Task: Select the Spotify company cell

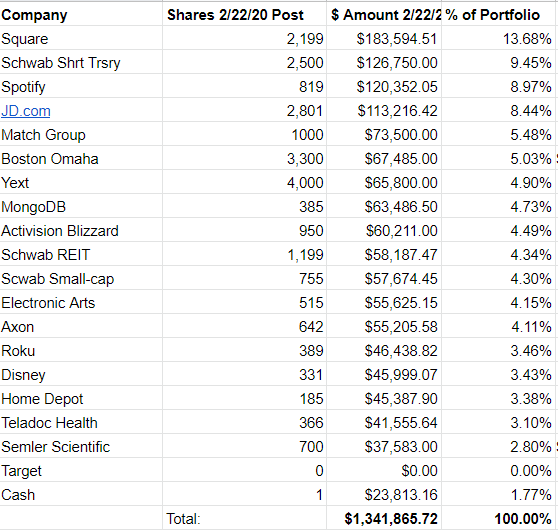Action: coord(81,86)
